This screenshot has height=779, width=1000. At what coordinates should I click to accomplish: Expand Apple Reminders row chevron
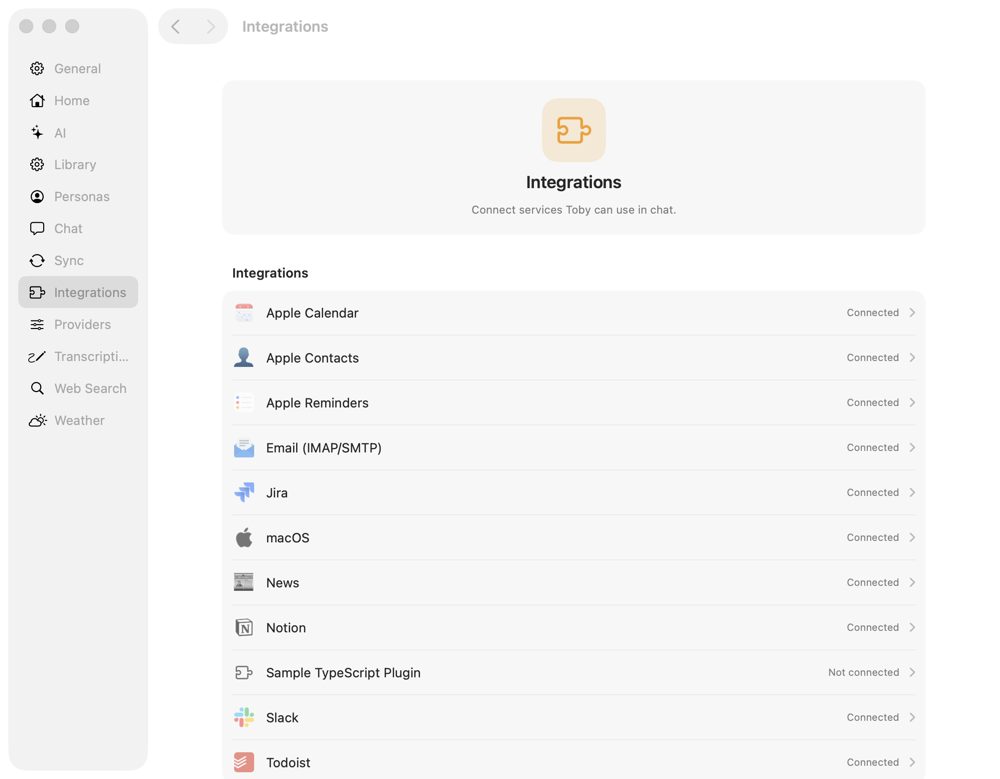point(912,403)
